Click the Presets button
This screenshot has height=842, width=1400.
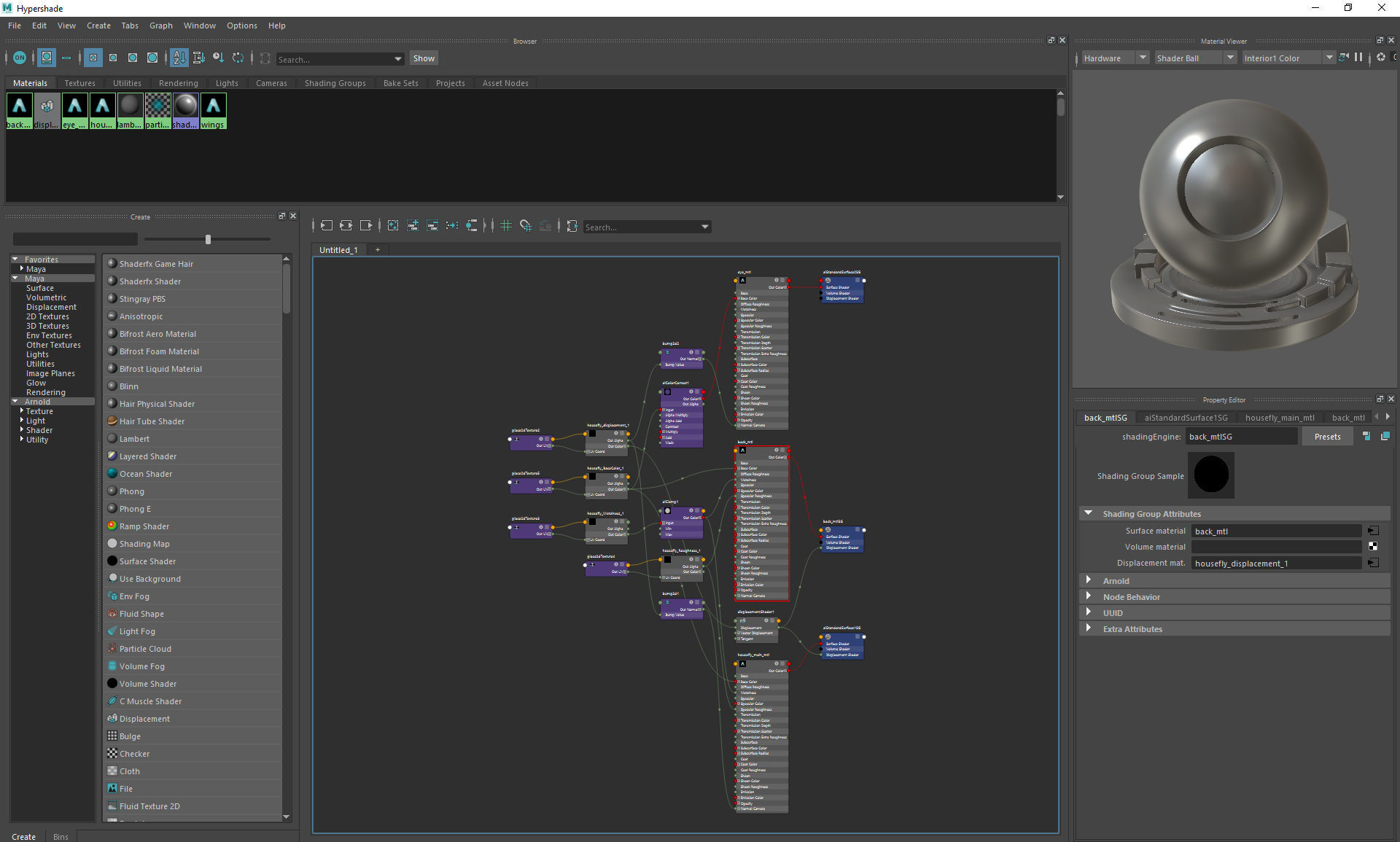coord(1327,437)
